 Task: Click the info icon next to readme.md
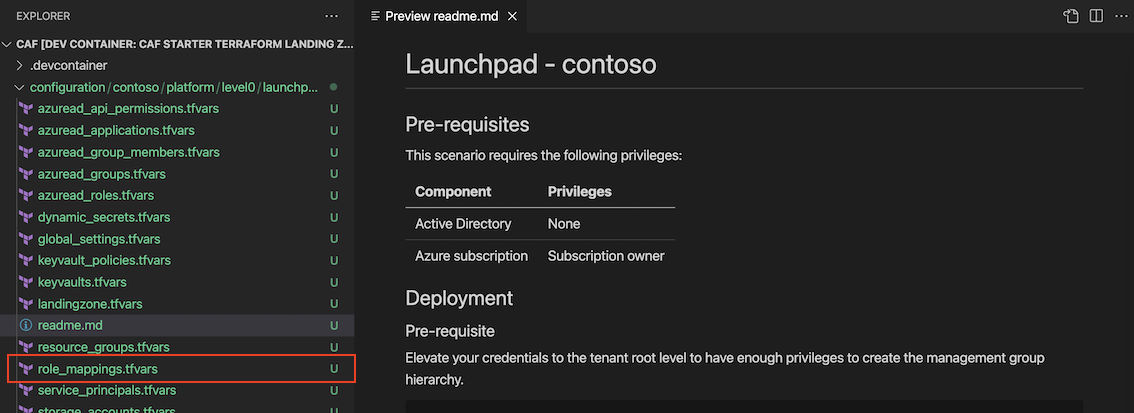(x=26, y=326)
